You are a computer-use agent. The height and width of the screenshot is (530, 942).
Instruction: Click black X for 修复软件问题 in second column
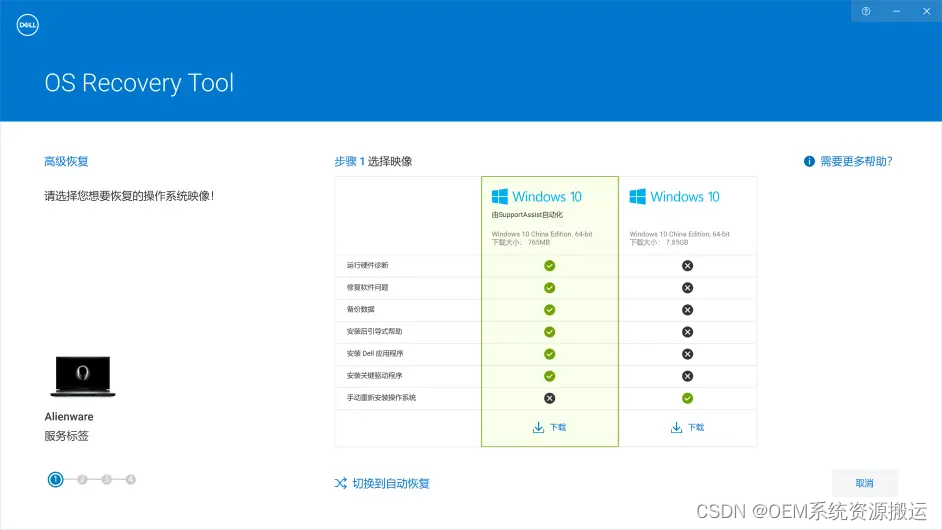point(688,288)
